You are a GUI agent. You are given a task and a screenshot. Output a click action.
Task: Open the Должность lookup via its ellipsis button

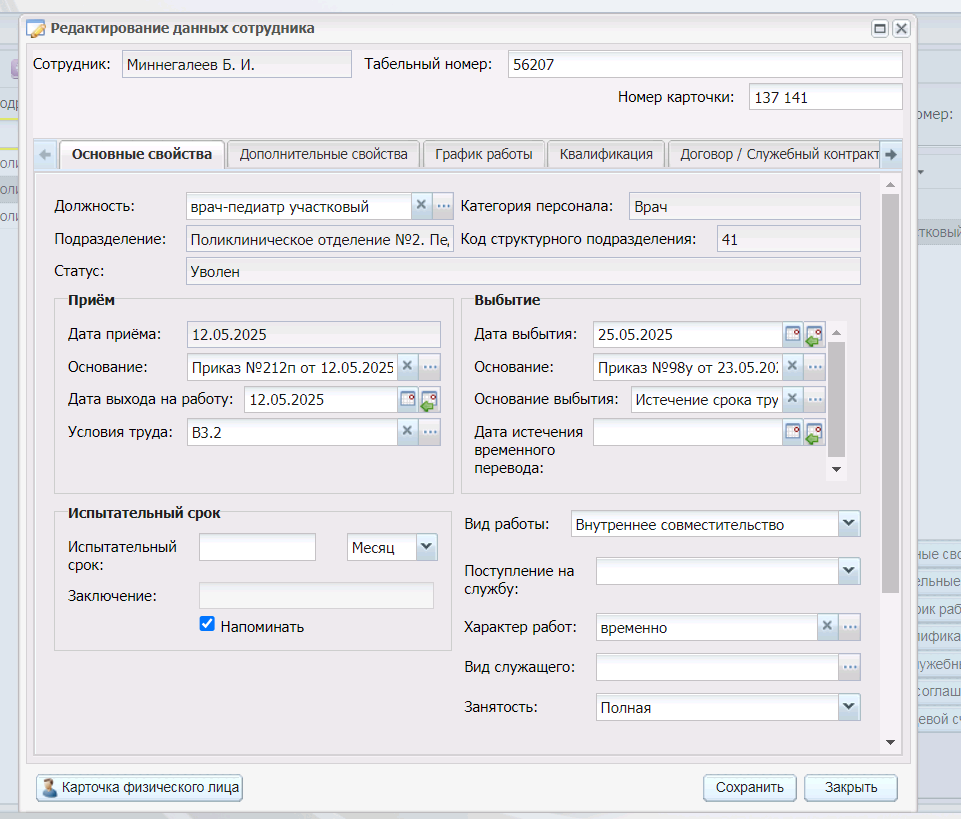[x=443, y=205]
